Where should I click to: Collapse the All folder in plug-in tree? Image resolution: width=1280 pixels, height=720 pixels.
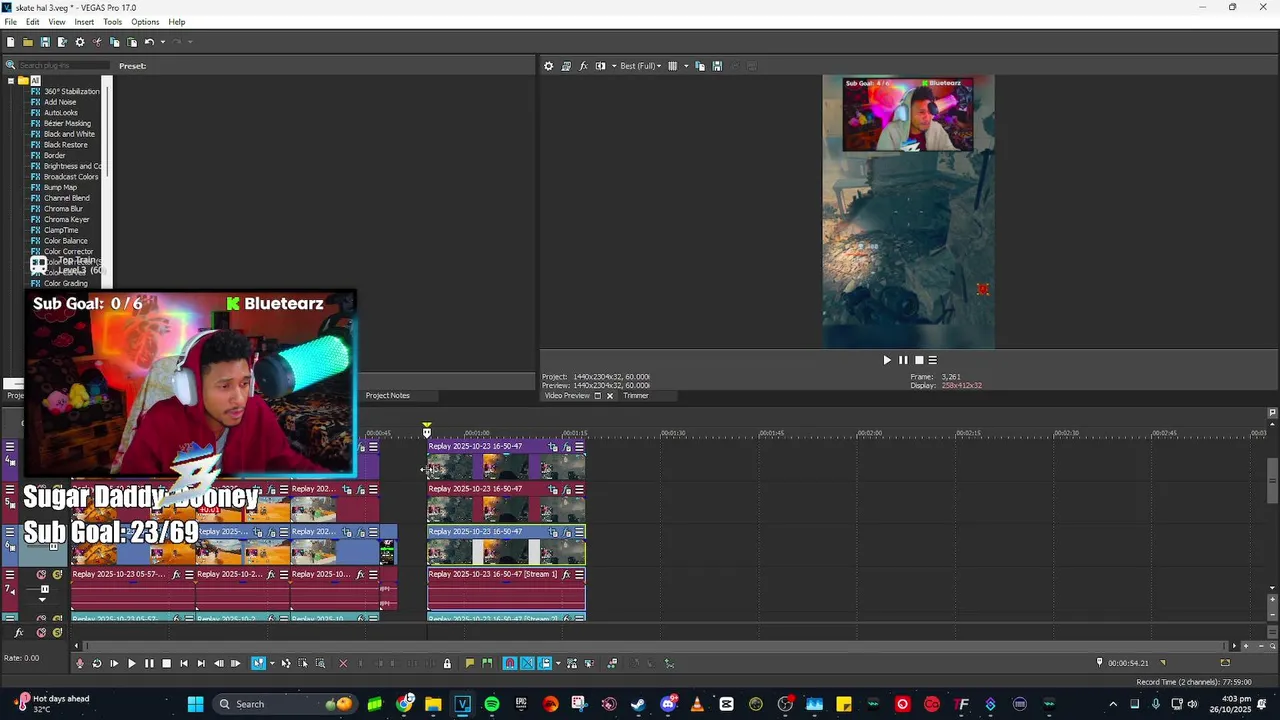point(11,81)
